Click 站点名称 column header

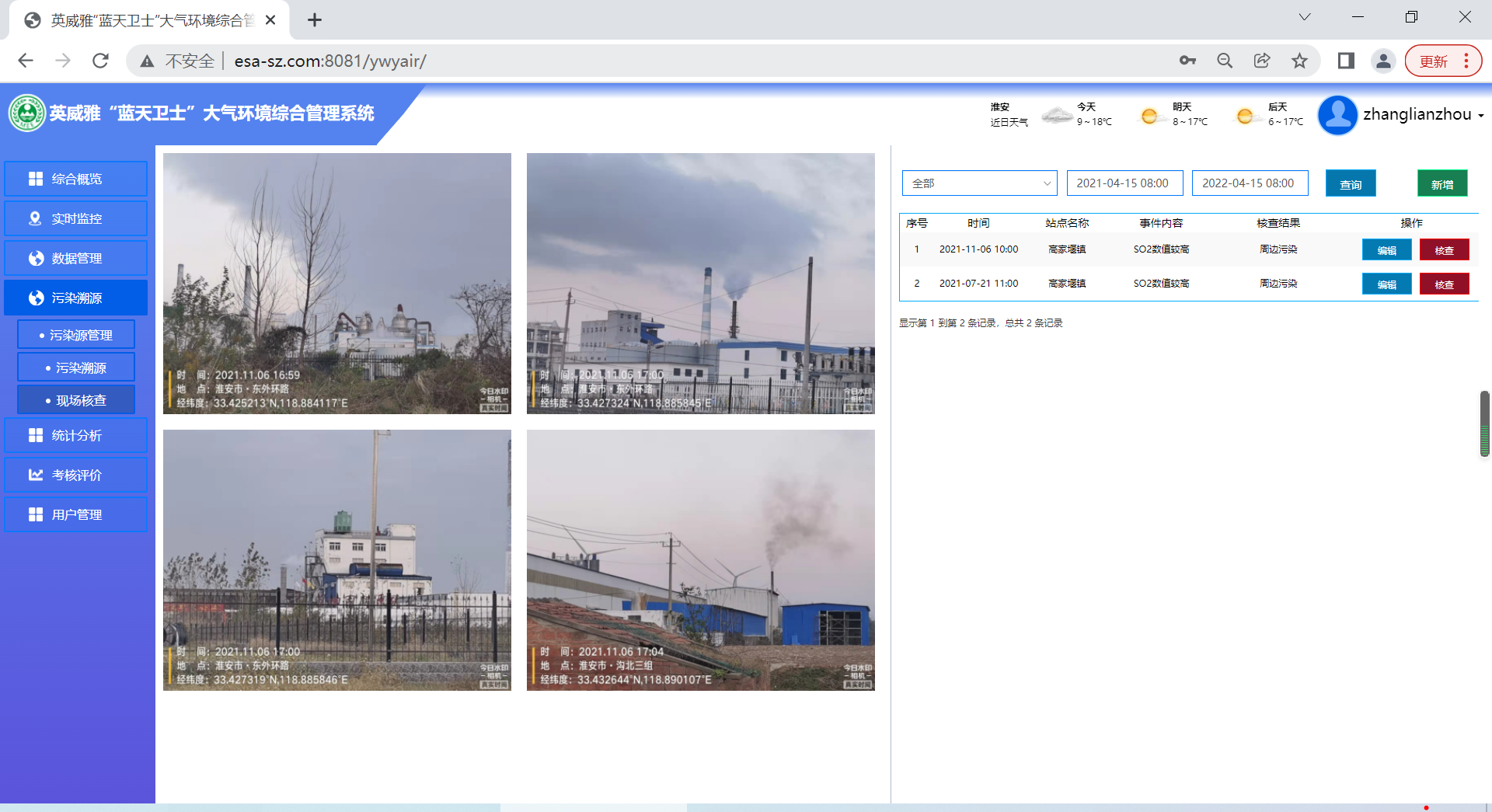click(1067, 223)
